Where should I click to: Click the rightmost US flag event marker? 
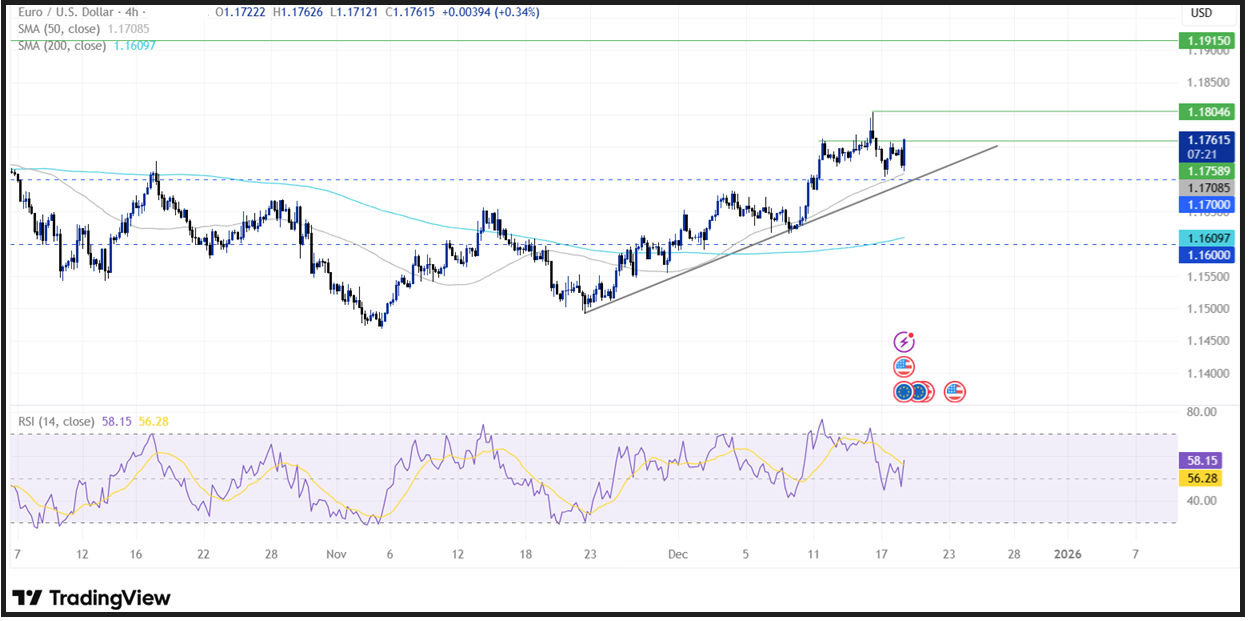click(955, 393)
